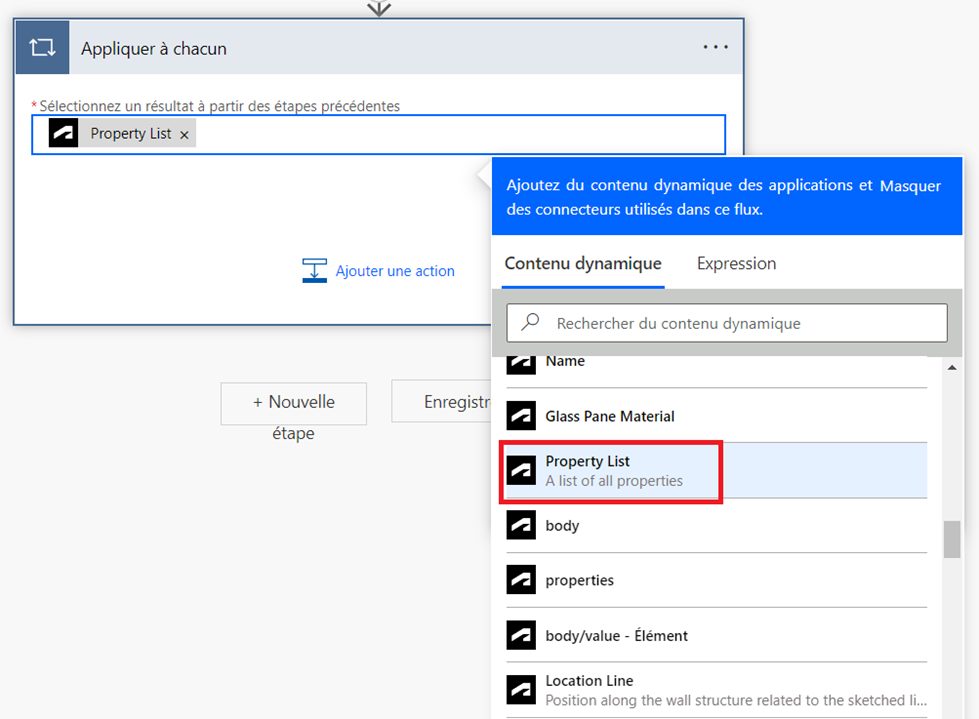The height and width of the screenshot is (719, 979).
Task: Hide the dynamic content panel with Masquer
Action: pyautogui.click(x=910, y=186)
